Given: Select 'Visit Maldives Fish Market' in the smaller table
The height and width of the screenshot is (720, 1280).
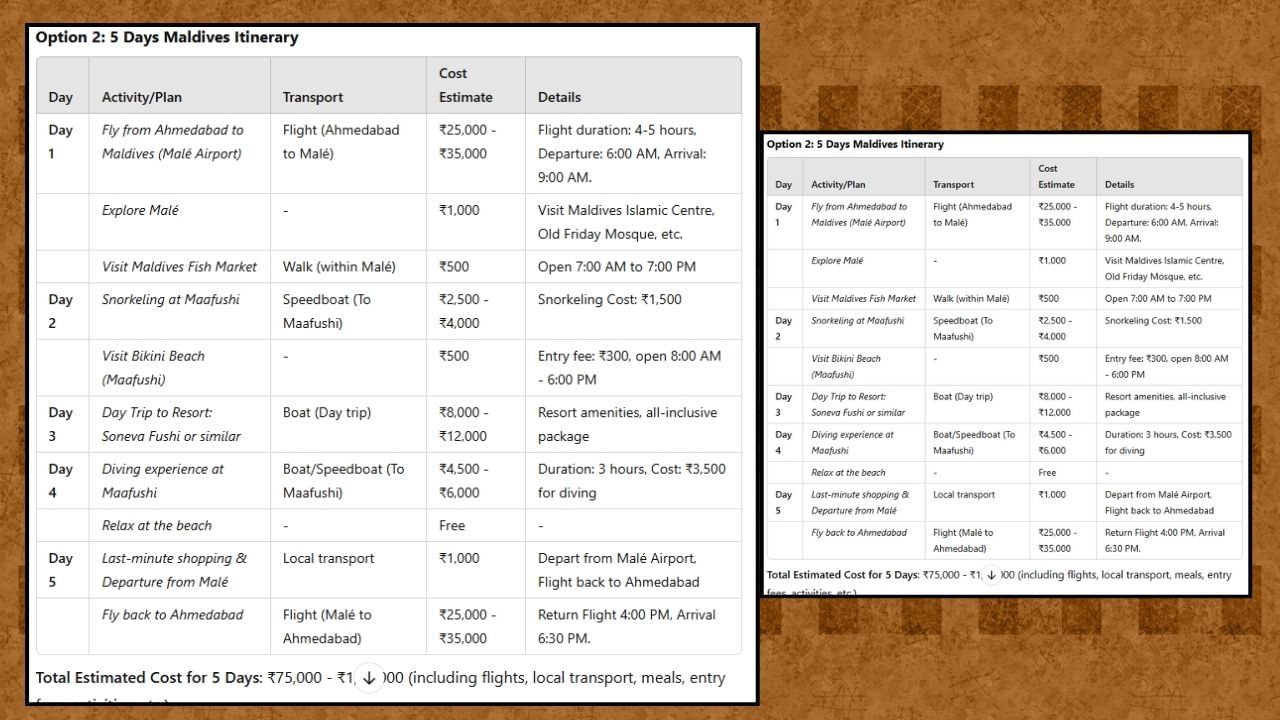Looking at the screenshot, I should 863,298.
